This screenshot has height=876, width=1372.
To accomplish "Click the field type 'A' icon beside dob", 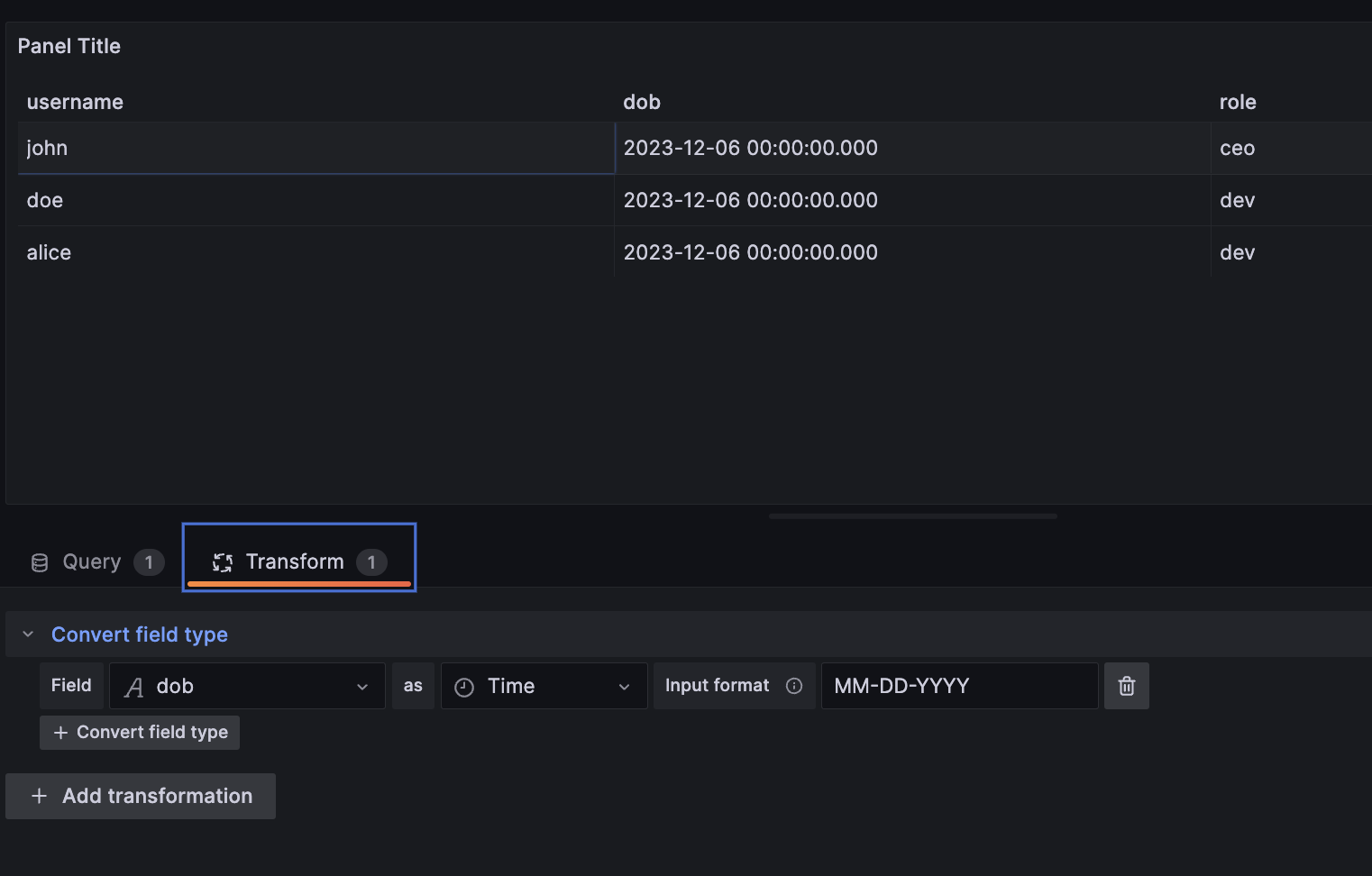I will click(133, 686).
